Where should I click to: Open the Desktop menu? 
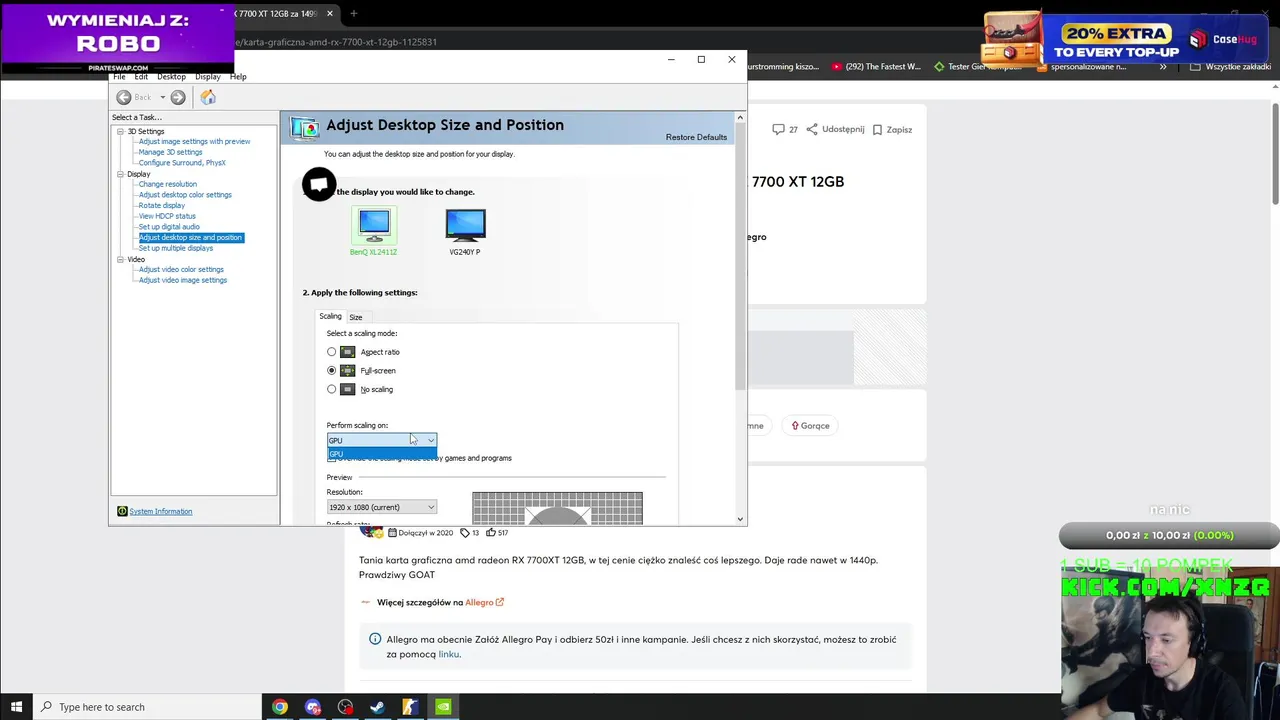171,76
